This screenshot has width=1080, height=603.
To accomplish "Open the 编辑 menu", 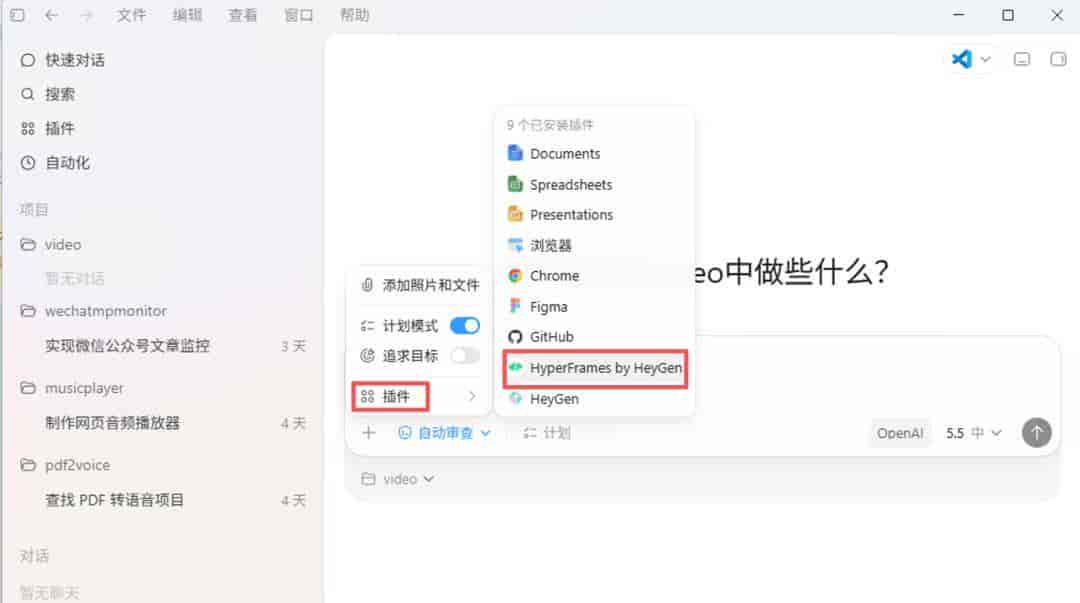I will coord(187,14).
